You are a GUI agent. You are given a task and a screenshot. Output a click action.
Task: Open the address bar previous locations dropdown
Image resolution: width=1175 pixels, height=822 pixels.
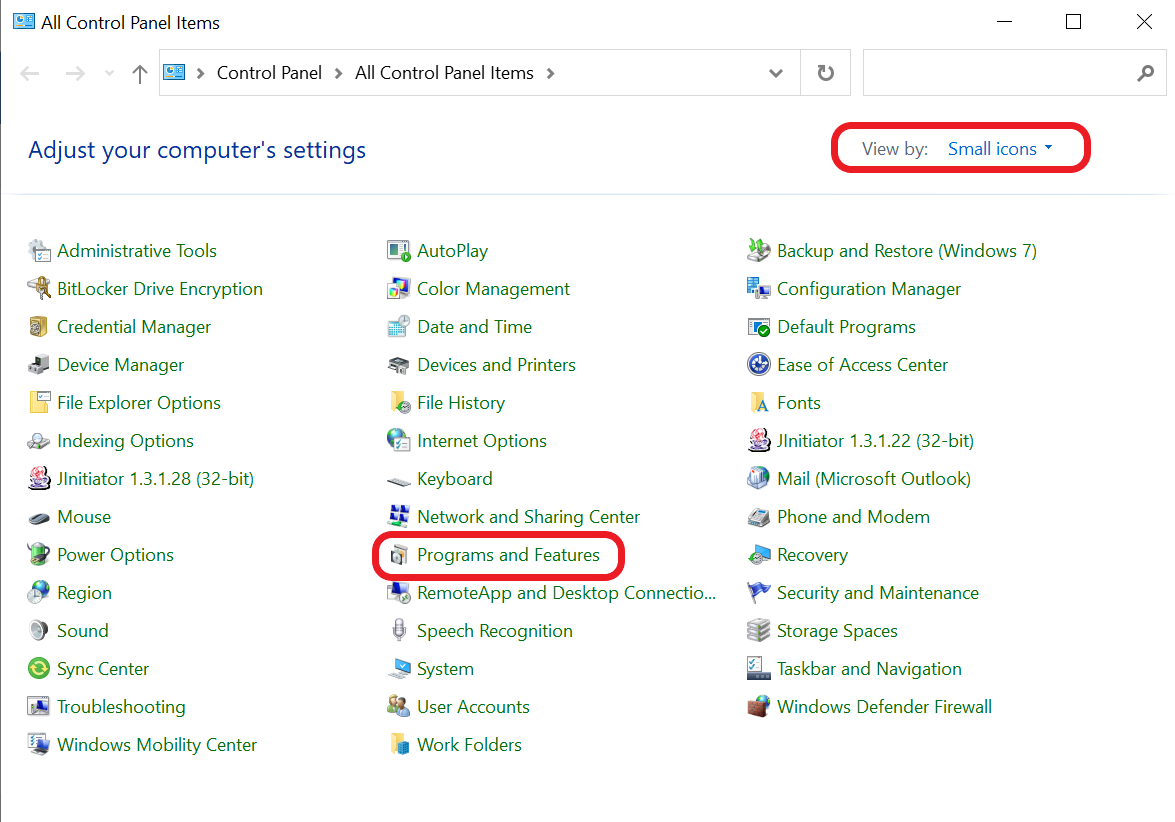click(x=775, y=72)
